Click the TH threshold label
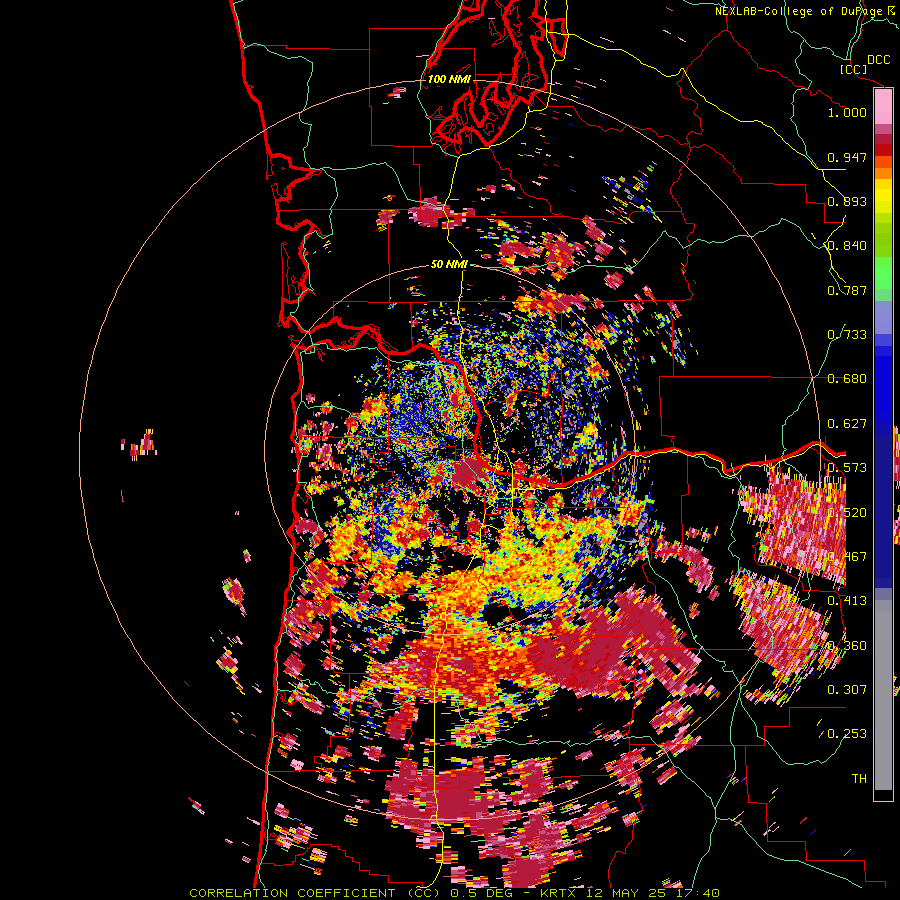Screen dimensions: 900x900 click(859, 779)
